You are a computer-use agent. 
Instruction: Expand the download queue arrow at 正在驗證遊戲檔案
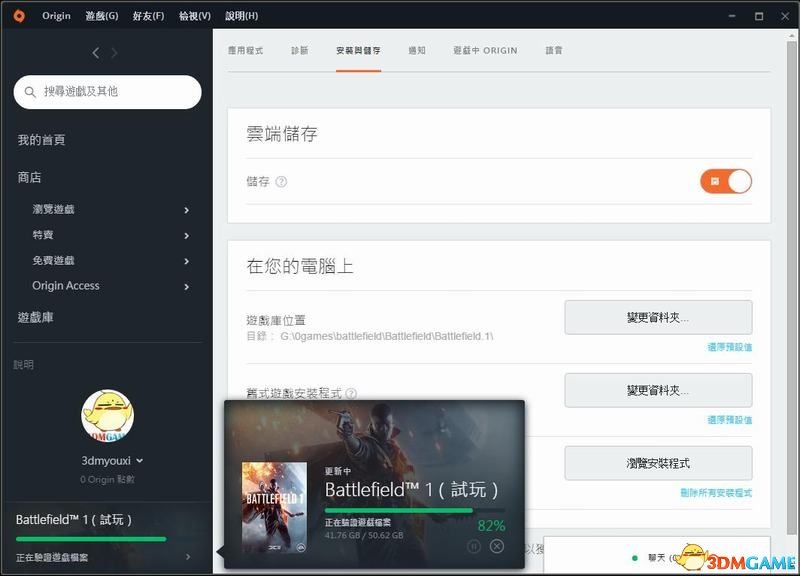pos(188,557)
